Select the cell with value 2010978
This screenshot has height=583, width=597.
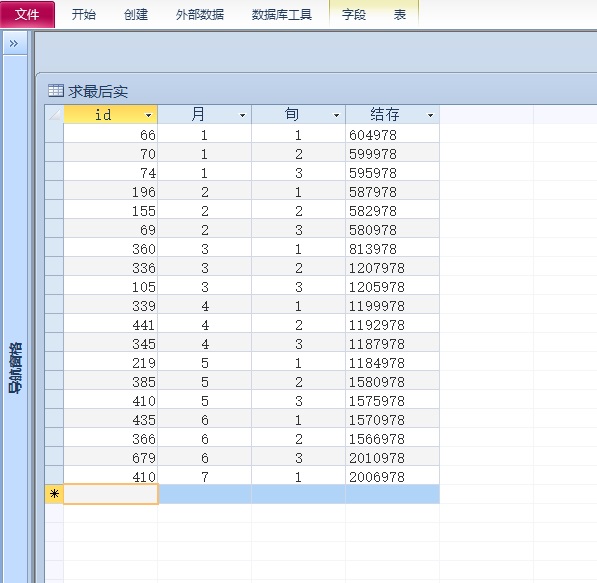393,457
